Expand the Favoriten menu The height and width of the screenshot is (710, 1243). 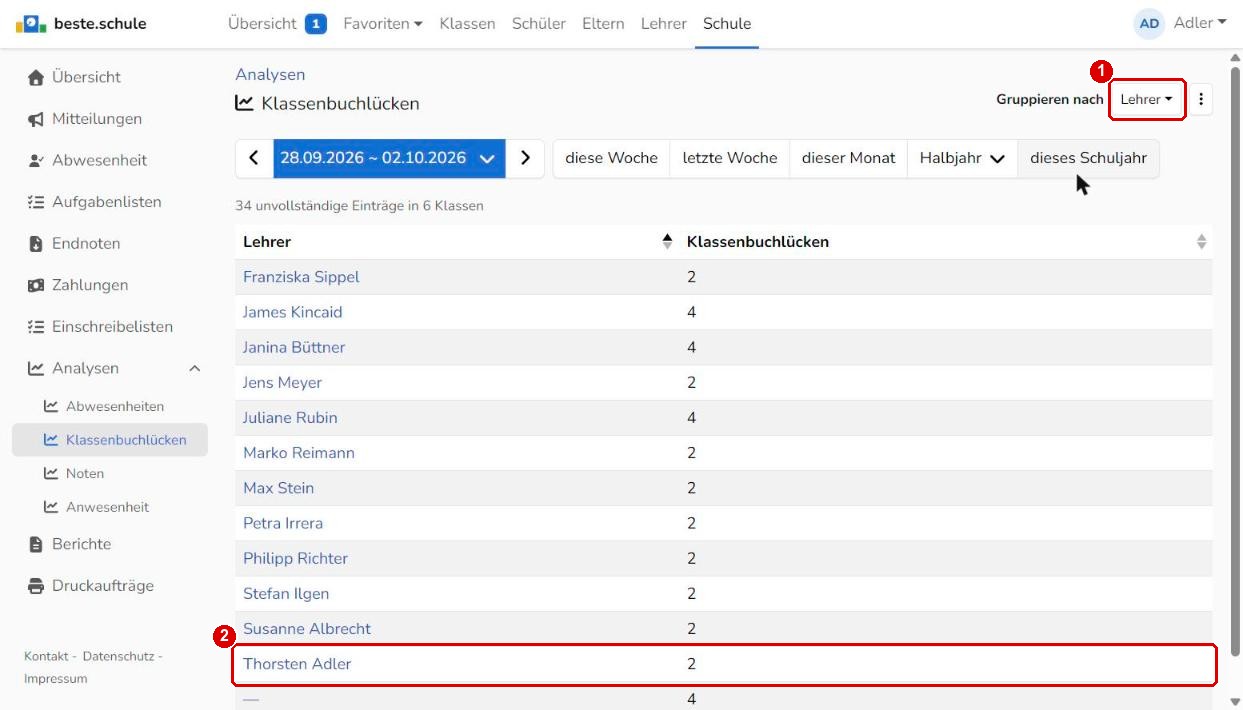(383, 24)
